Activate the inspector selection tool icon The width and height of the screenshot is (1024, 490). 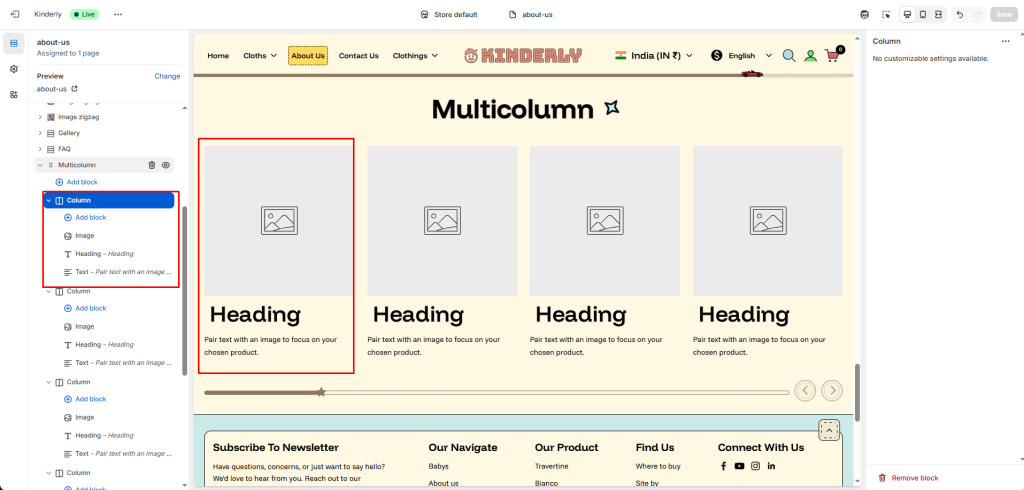(885, 15)
